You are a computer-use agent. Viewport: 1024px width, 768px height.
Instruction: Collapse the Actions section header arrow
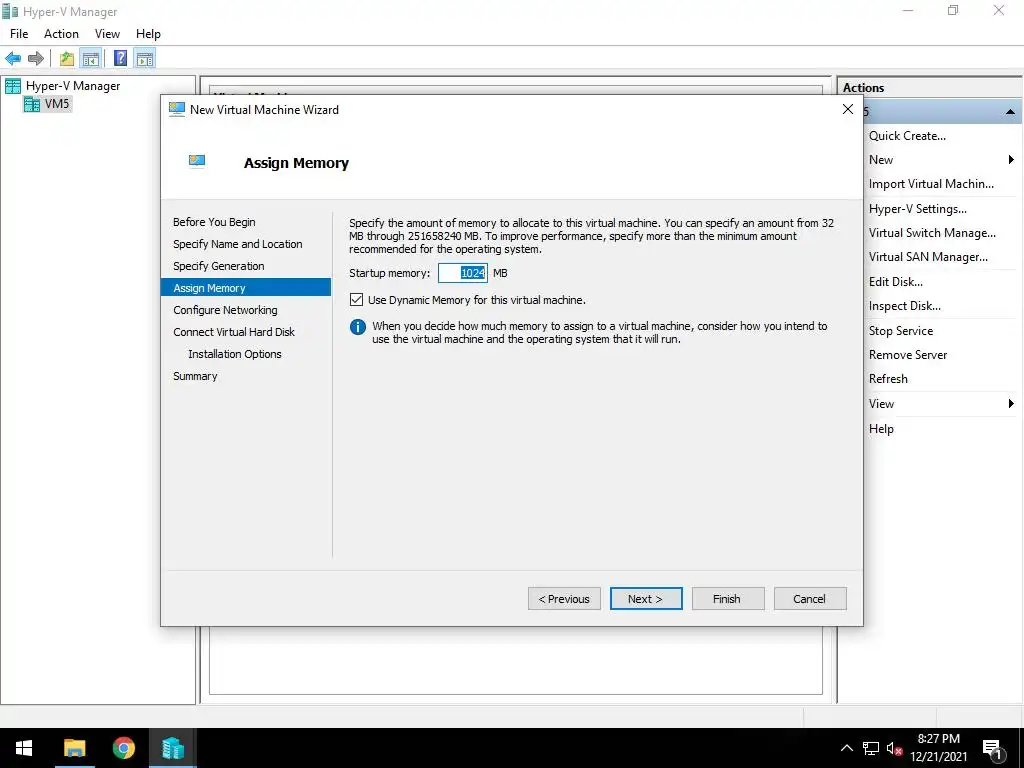pos(1010,112)
